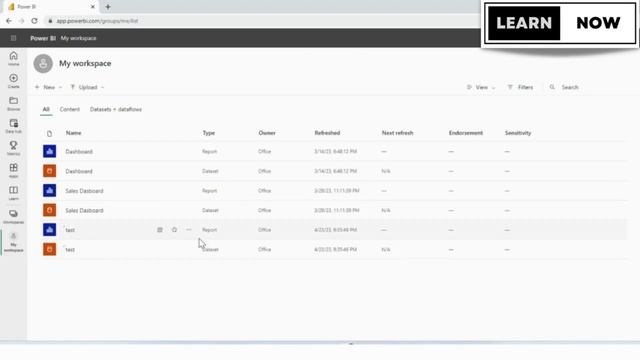Screen dimensions: 640x360
Task: Select My workspace in the sidebar
Action: (x=13, y=242)
